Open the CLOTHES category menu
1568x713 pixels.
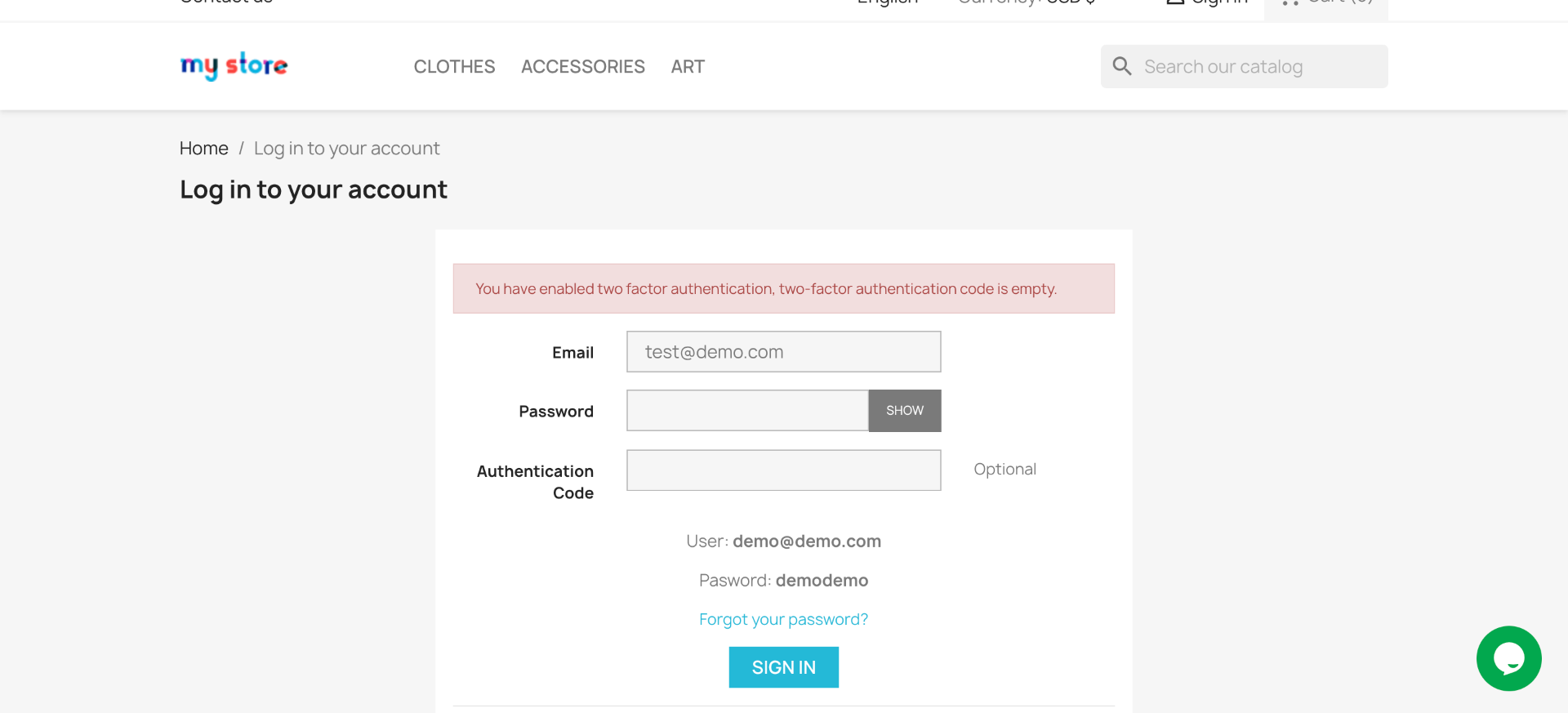tap(454, 67)
